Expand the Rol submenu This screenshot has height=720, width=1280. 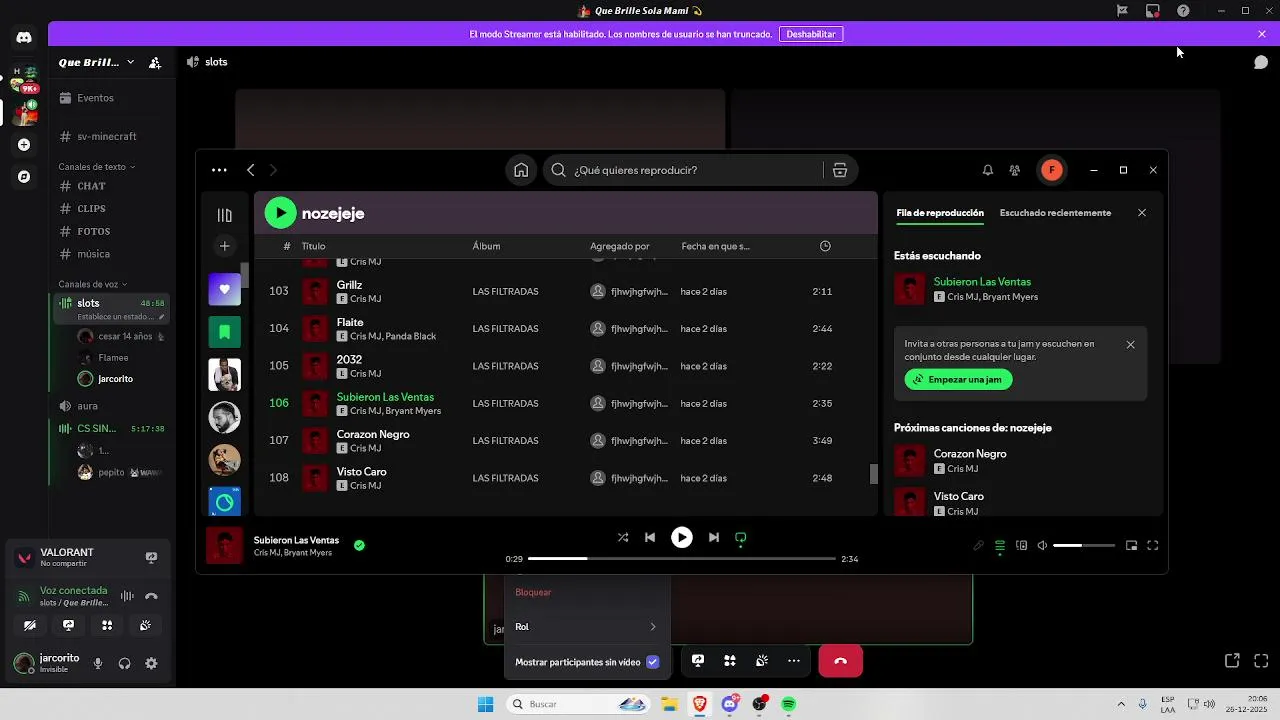(x=586, y=627)
